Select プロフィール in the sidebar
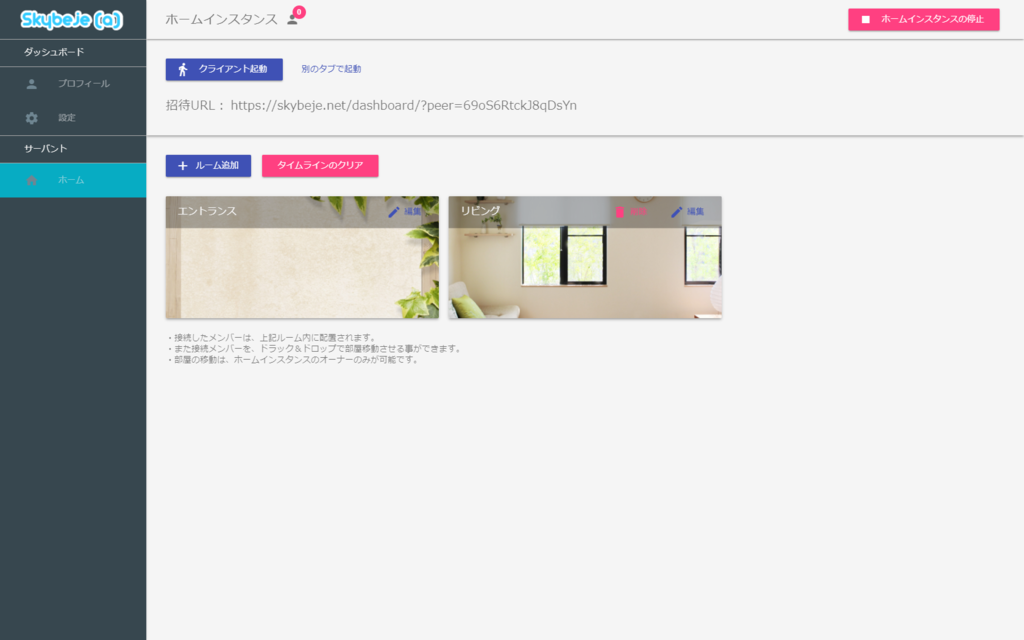The height and width of the screenshot is (640, 1024). (73, 84)
